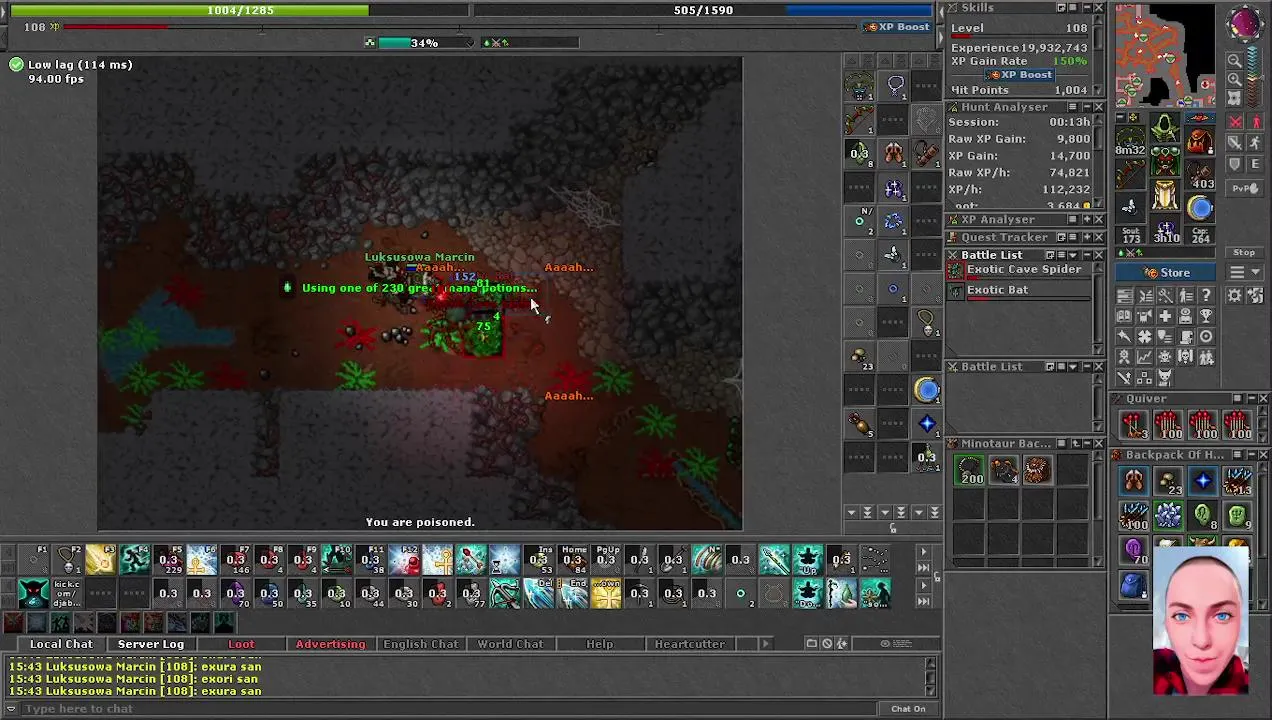
Task: Click the first arrow stack in Quiver
Action: pos(1133,425)
